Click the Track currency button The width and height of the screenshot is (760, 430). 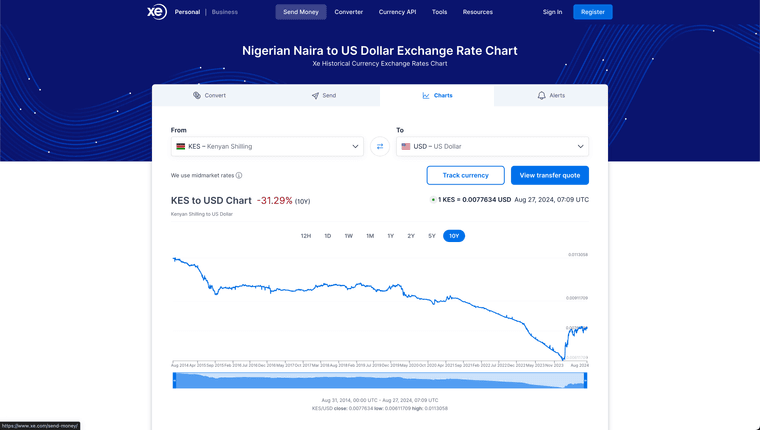pos(466,175)
